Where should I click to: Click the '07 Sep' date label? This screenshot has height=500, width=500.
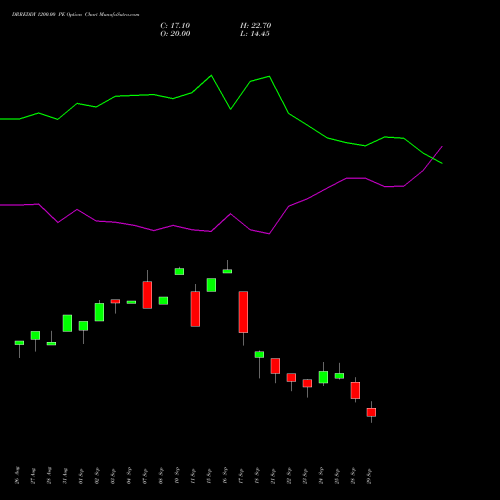[145, 475]
